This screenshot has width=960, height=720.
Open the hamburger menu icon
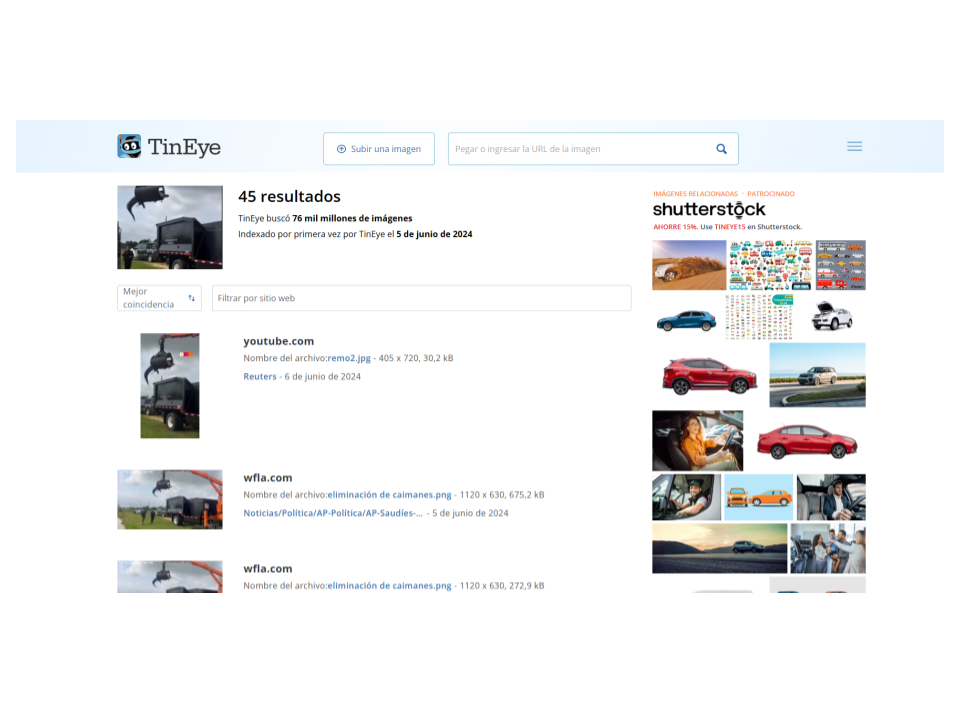pos(855,146)
